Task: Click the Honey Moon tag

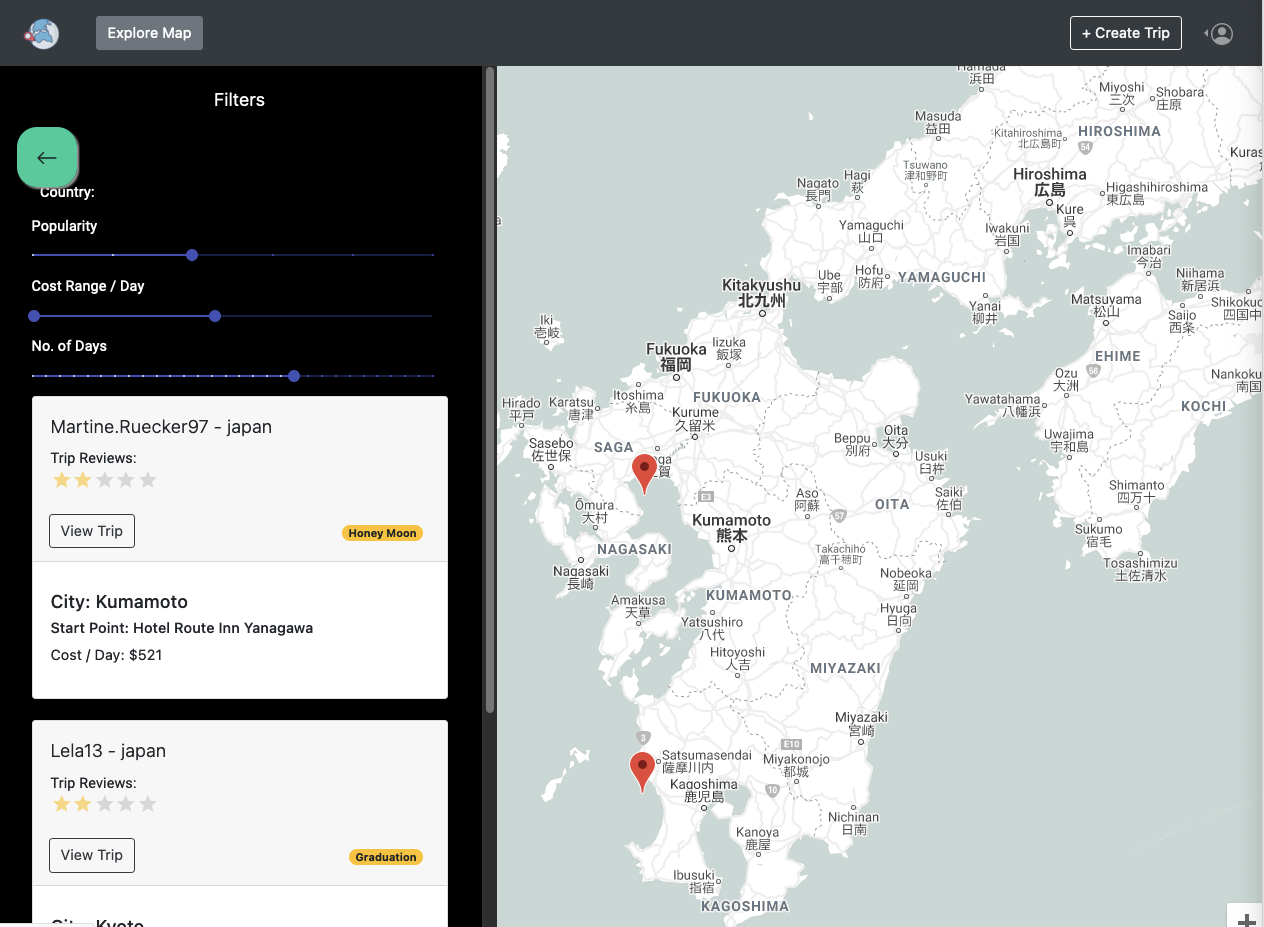Action: click(x=383, y=533)
